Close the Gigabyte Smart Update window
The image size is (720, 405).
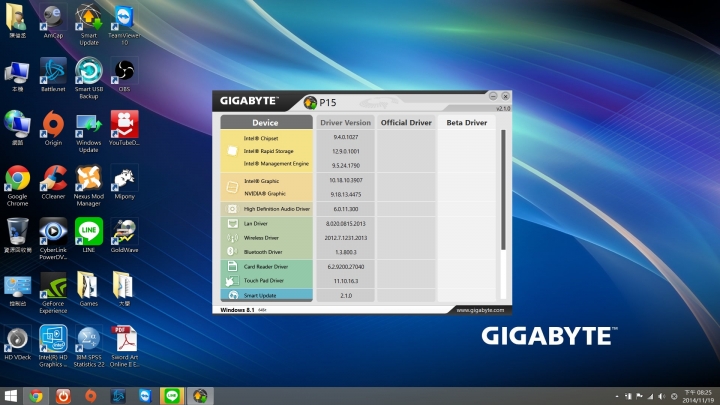[505, 96]
